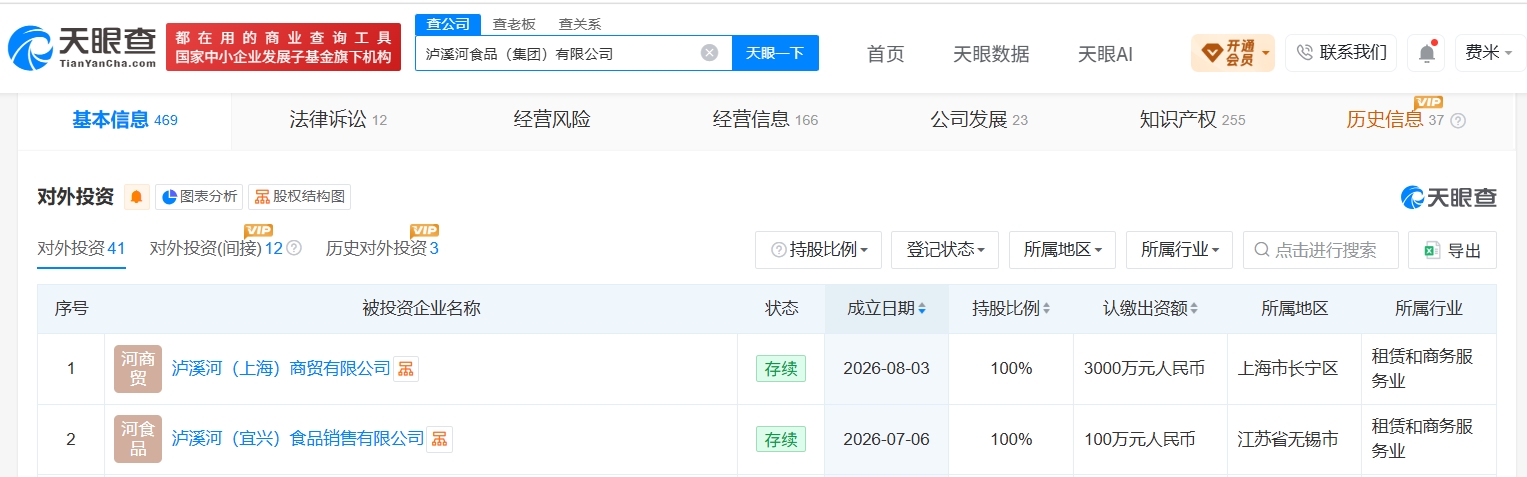Screen dimensions: 1527x477
Task: Open 图表分析 chart analysis
Action: [199, 197]
